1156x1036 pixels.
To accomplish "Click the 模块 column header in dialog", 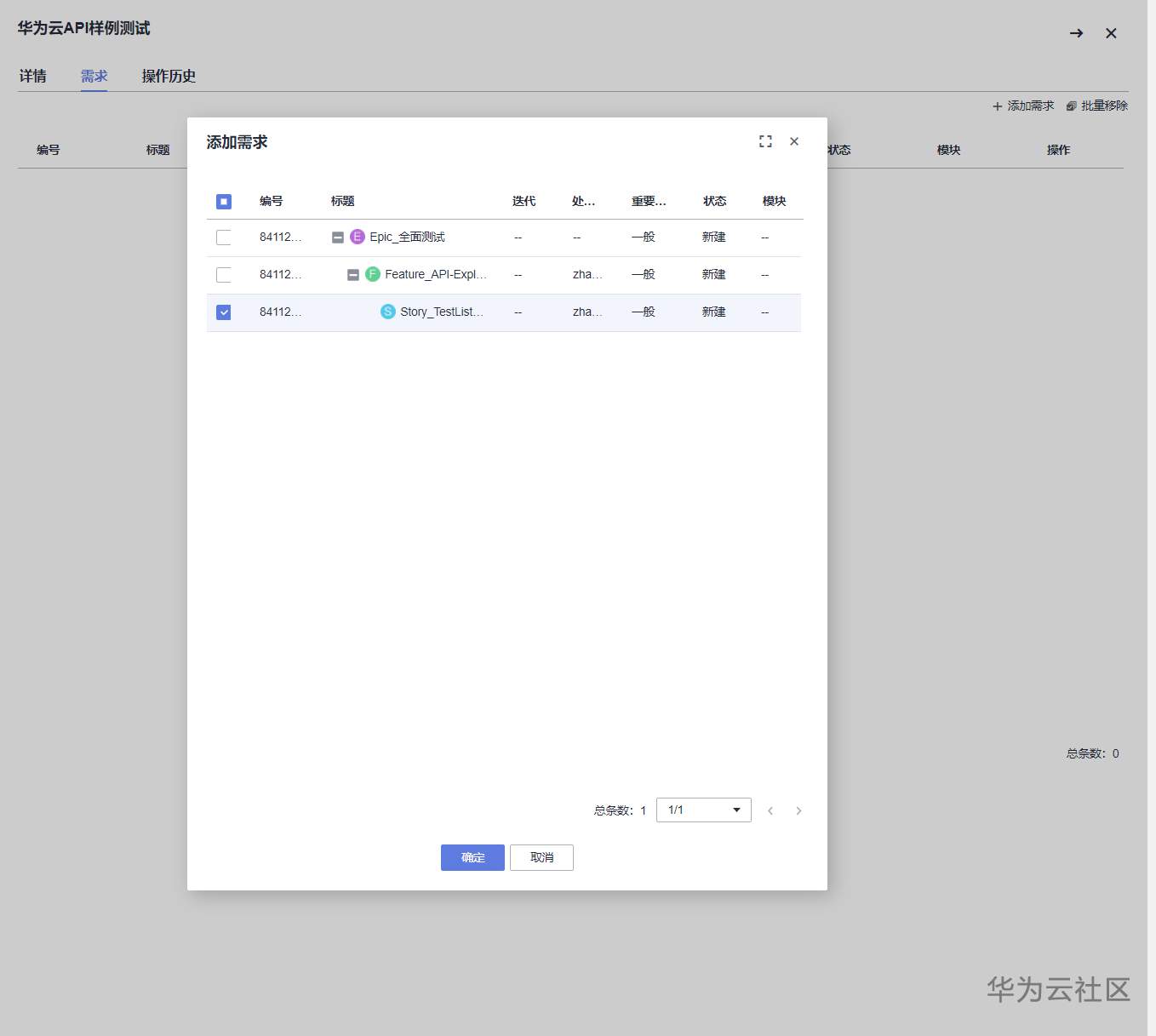I will 775,201.
